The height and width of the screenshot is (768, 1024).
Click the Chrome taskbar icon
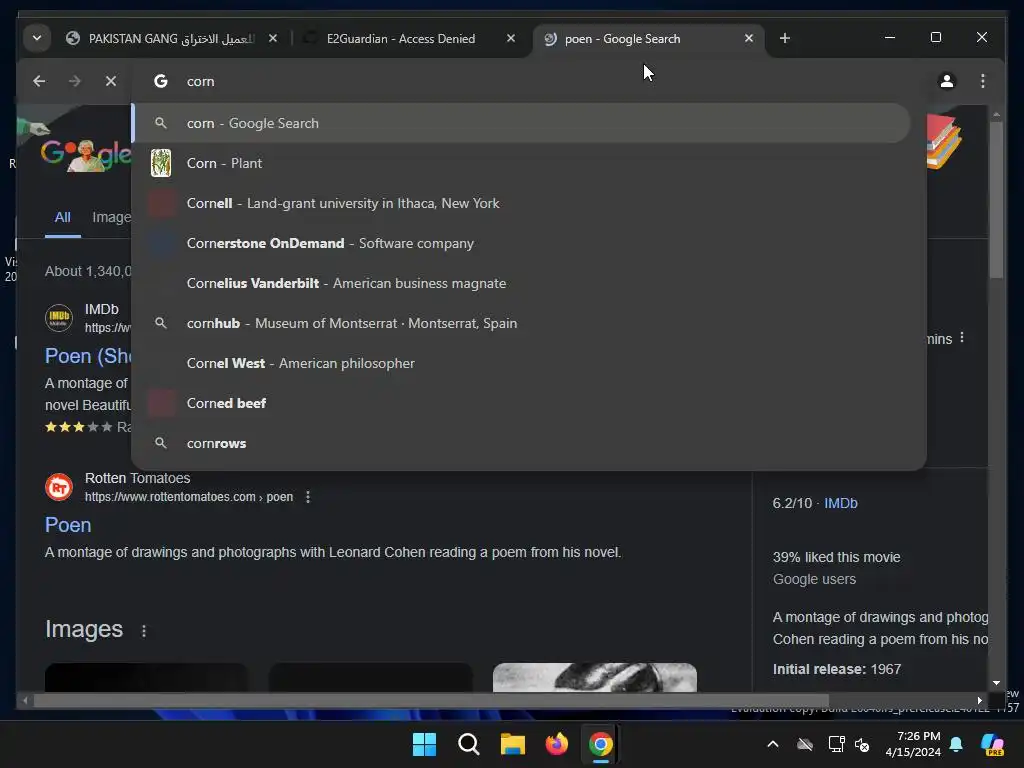point(600,744)
